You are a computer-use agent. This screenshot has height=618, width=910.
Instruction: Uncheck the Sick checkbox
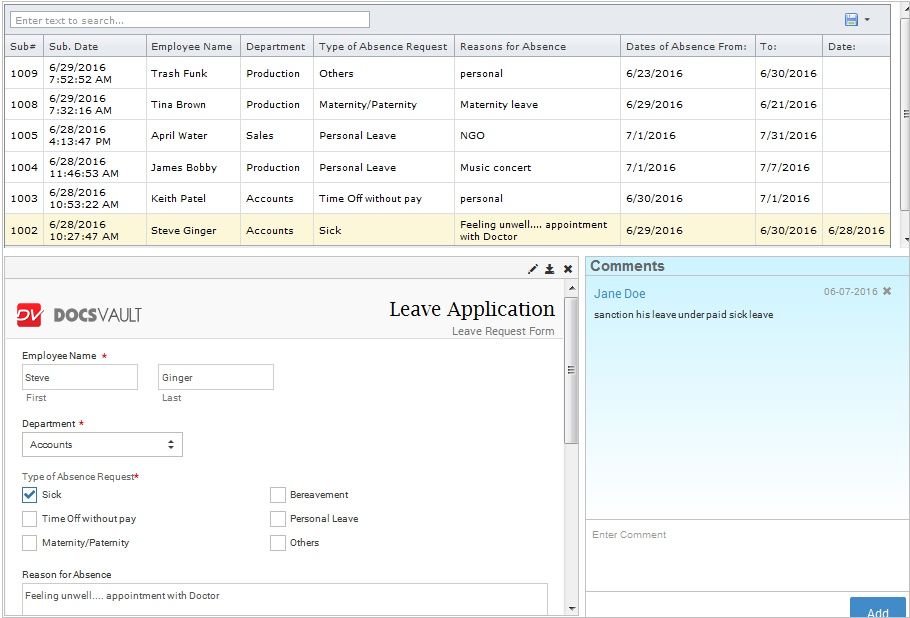(x=30, y=495)
